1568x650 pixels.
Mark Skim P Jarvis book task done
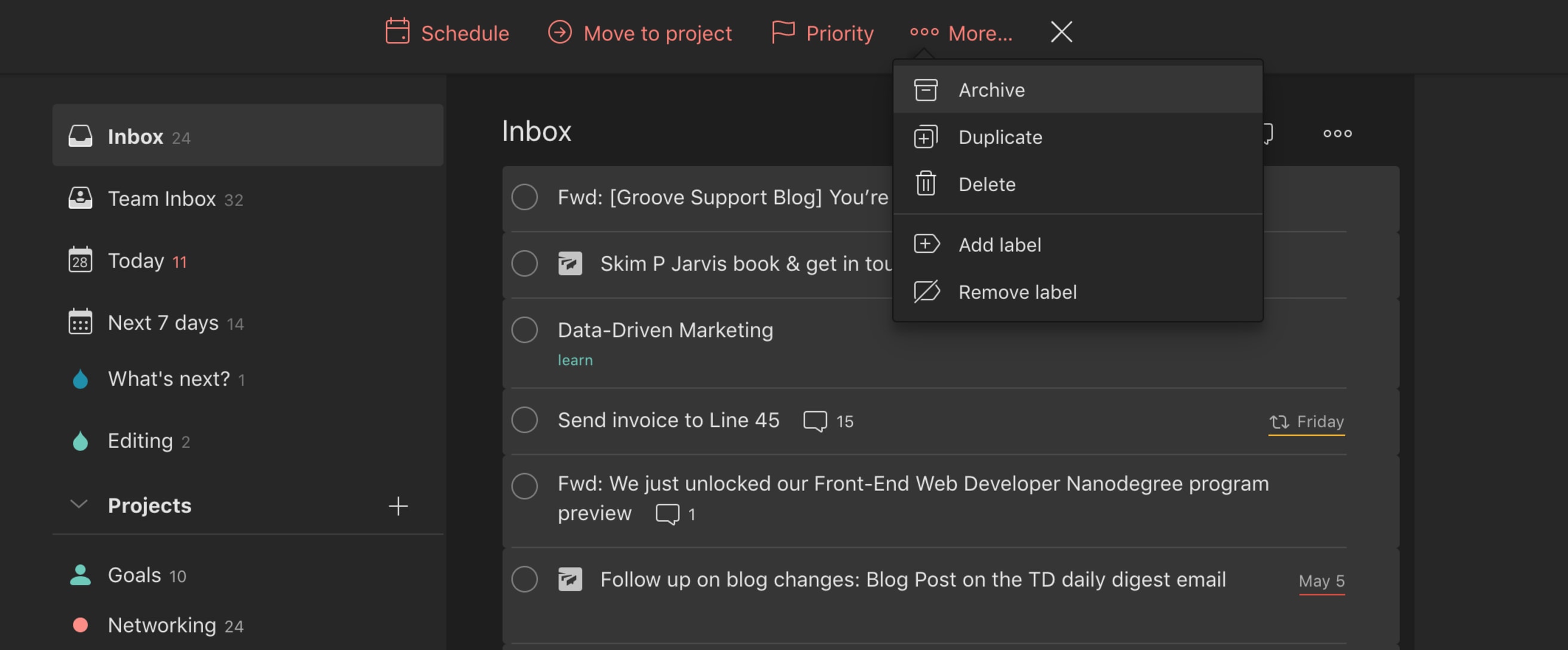coord(524,263)
